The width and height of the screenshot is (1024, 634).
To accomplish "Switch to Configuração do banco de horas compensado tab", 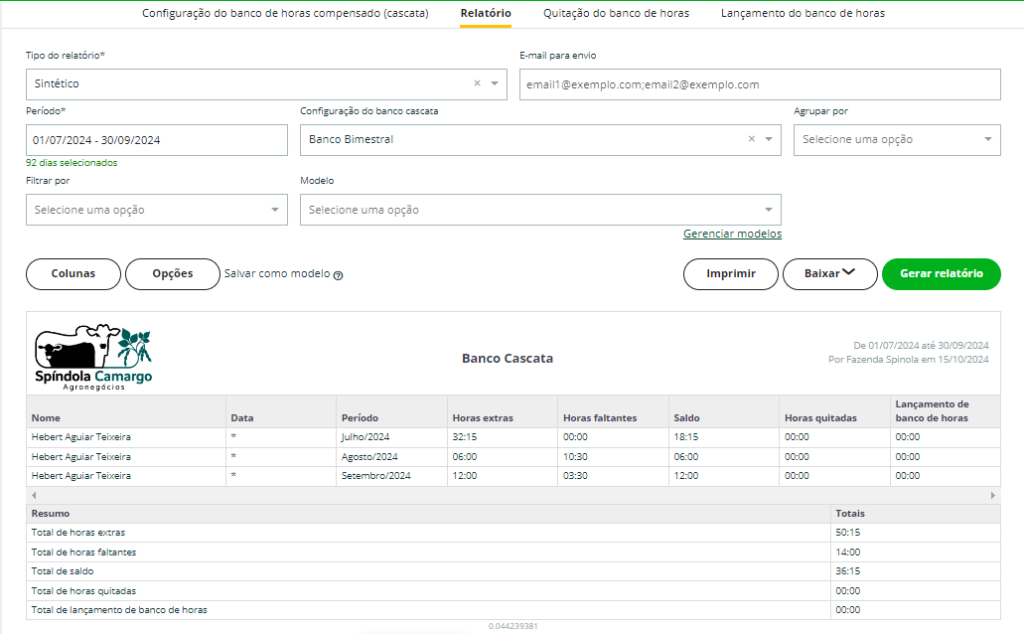I will coord(285,13).
